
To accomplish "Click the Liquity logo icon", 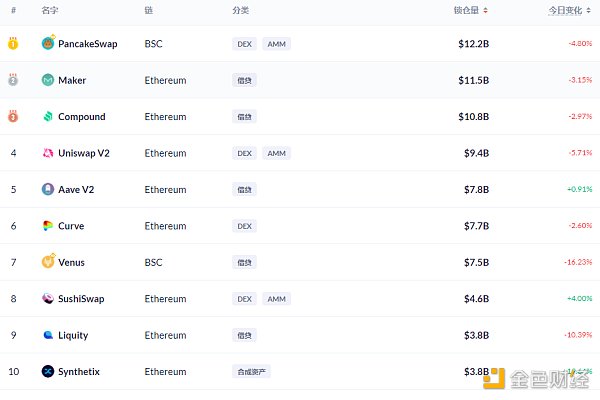I will tap(48, 335).
